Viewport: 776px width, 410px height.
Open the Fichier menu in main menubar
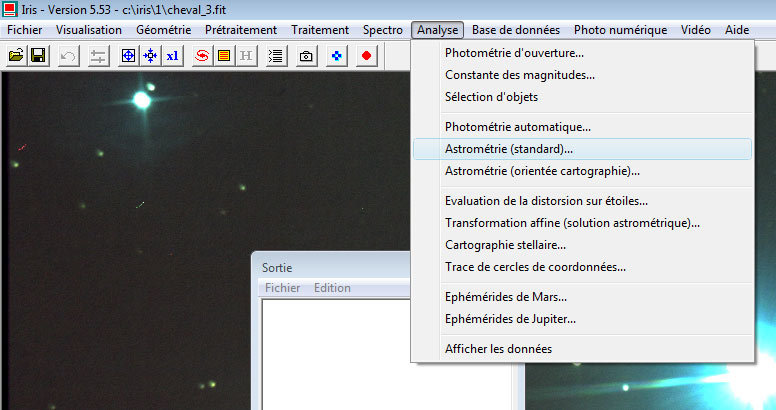[25, 30]
